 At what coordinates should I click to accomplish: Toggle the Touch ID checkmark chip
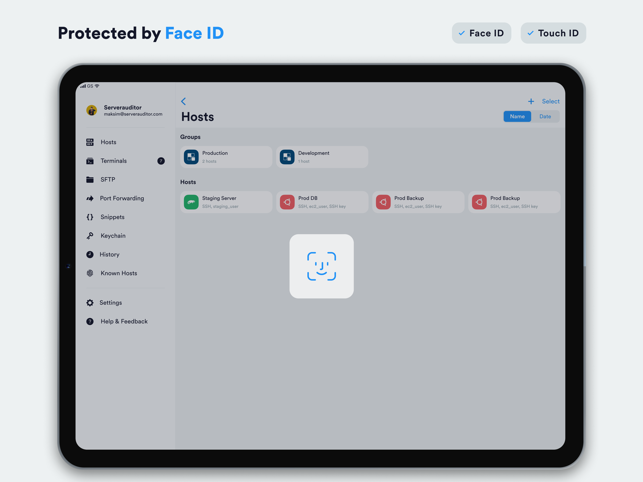[x=553, y=33]
